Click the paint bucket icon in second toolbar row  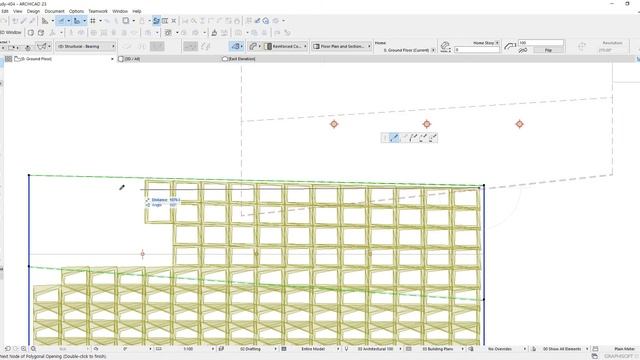click(214, 32)
